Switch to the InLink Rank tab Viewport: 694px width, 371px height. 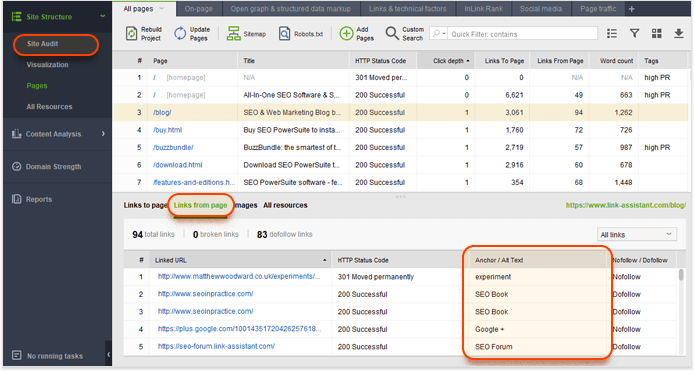coord(483,9)
